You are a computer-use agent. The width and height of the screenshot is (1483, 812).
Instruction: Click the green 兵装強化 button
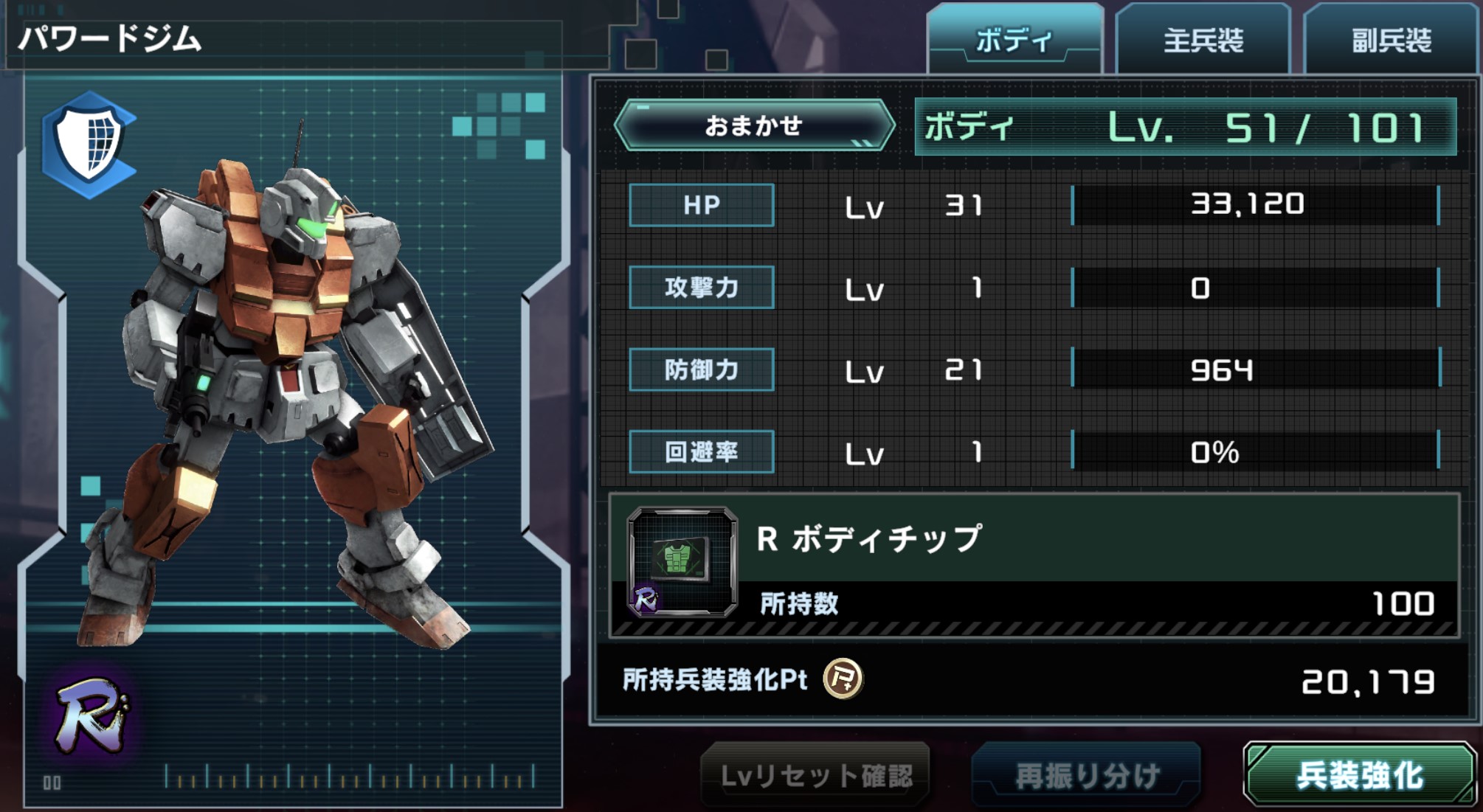(1360, 774)
